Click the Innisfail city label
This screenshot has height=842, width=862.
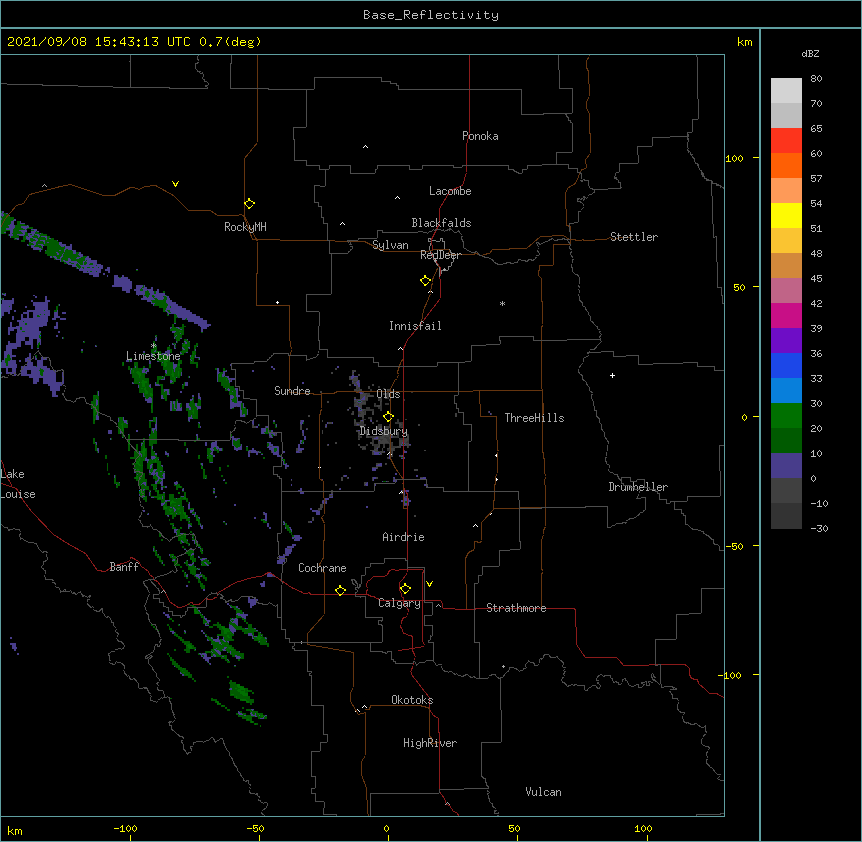[415, 326]
